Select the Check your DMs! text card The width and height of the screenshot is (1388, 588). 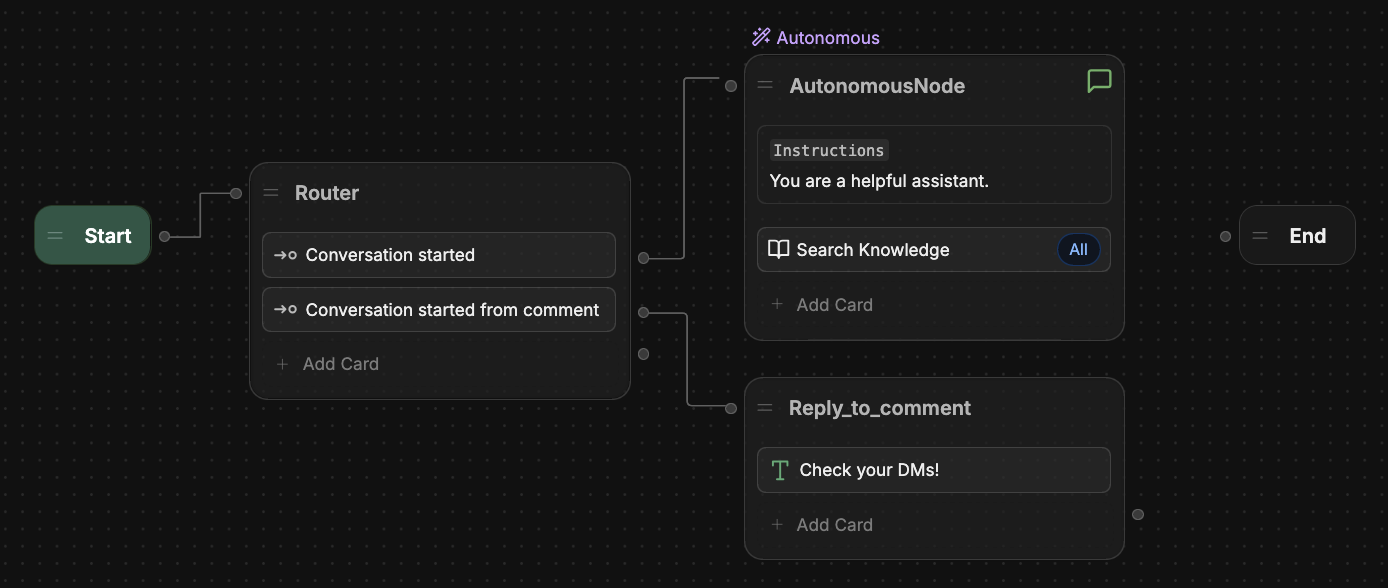[x=933, y=470]
